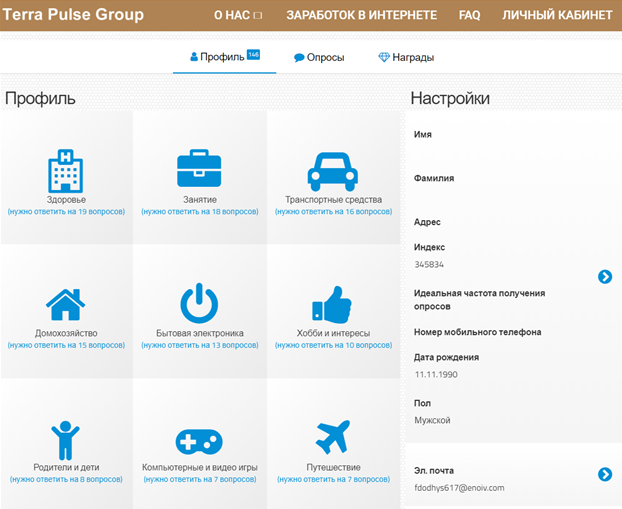Select the Занятие briefcase icon
Image resolution: width=622 pixels, height=509 pixels.
coord(199,168)
